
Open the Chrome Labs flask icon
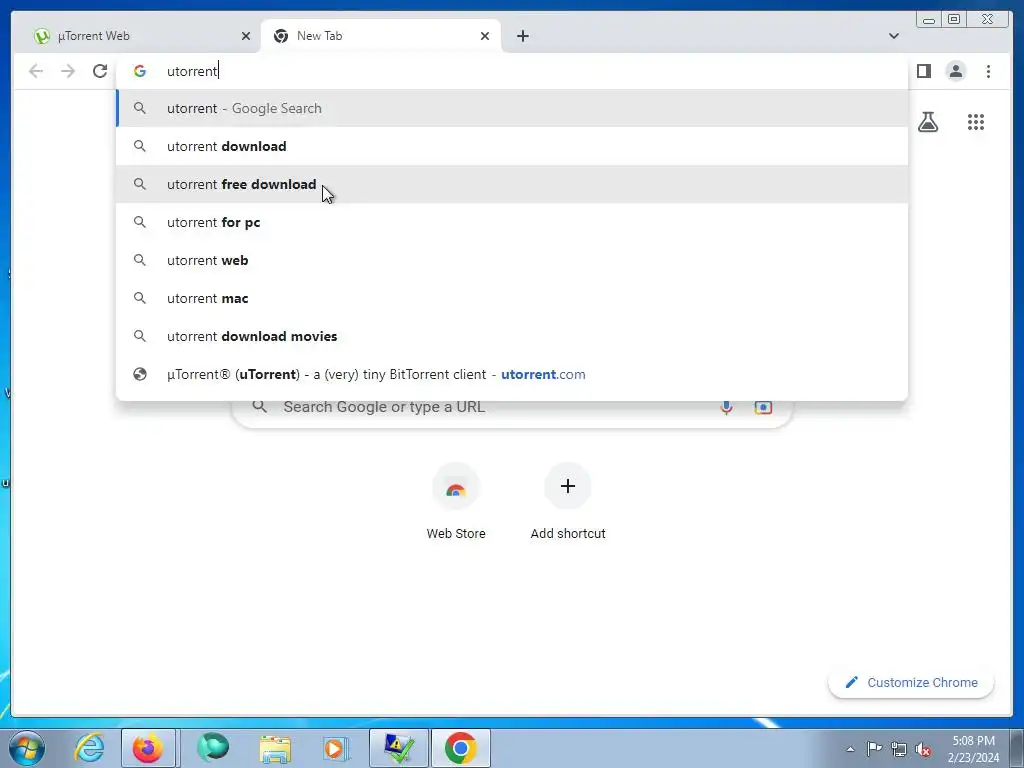pos(927,121)
